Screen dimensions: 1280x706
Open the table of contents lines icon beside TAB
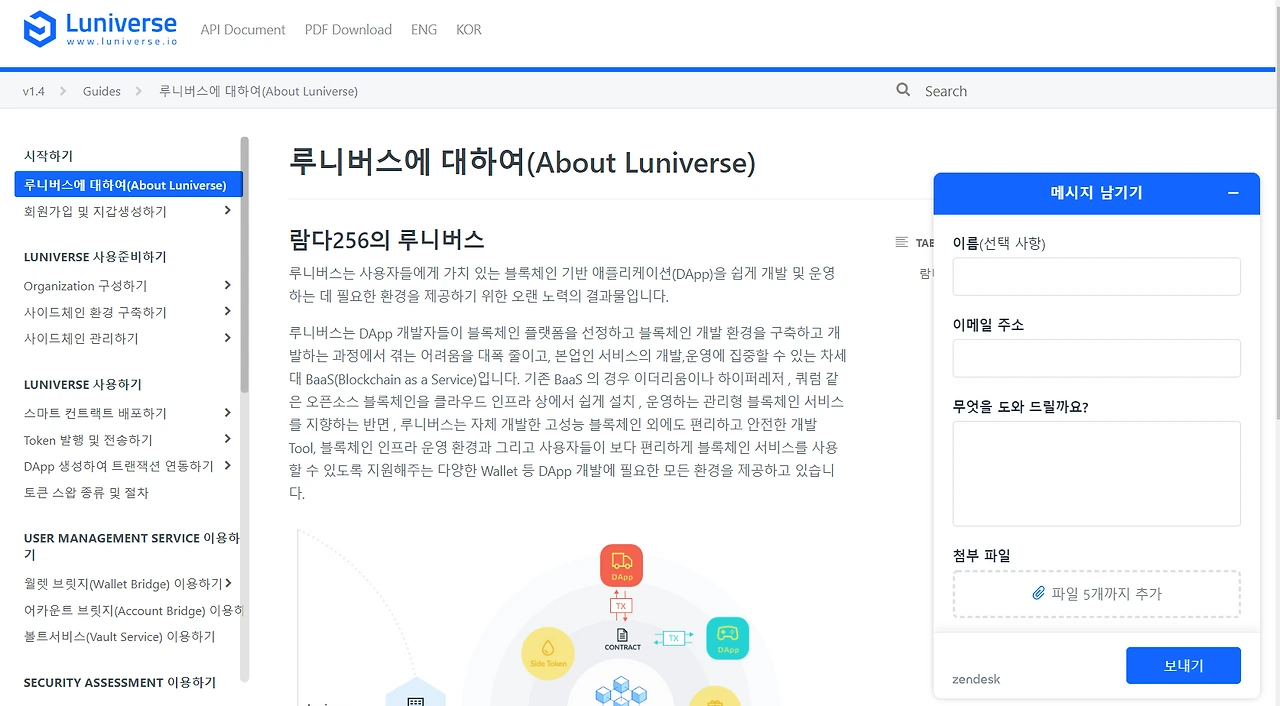[900, 242]
